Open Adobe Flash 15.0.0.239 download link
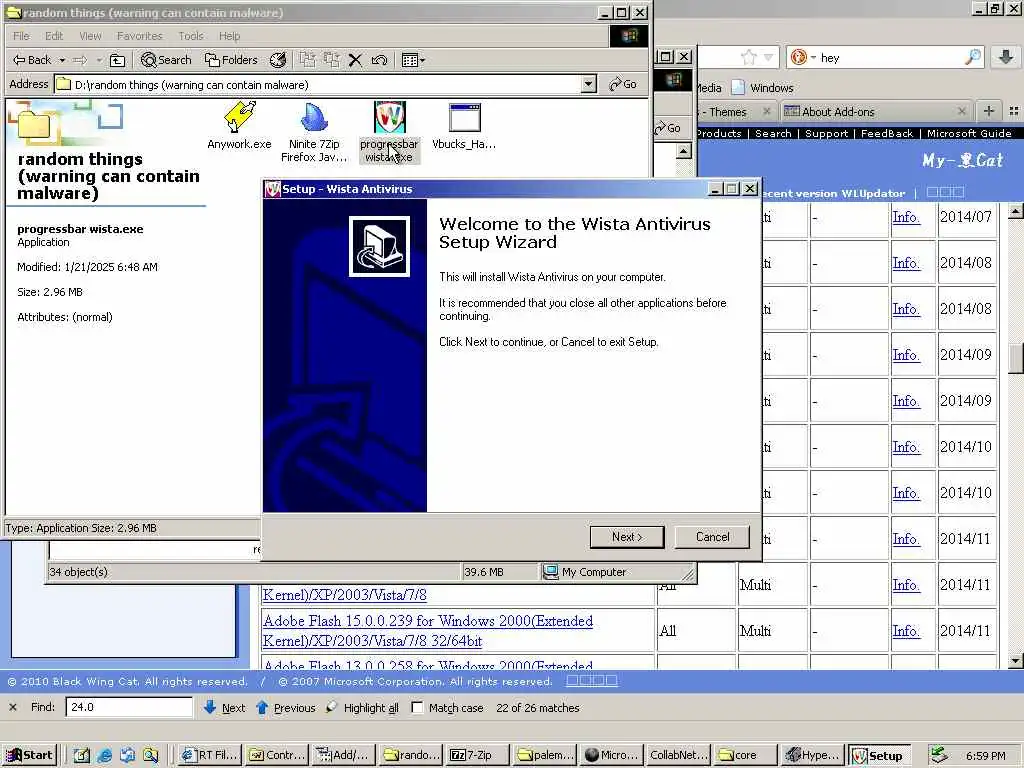The image size is (1024, 768). coord(428,631)
